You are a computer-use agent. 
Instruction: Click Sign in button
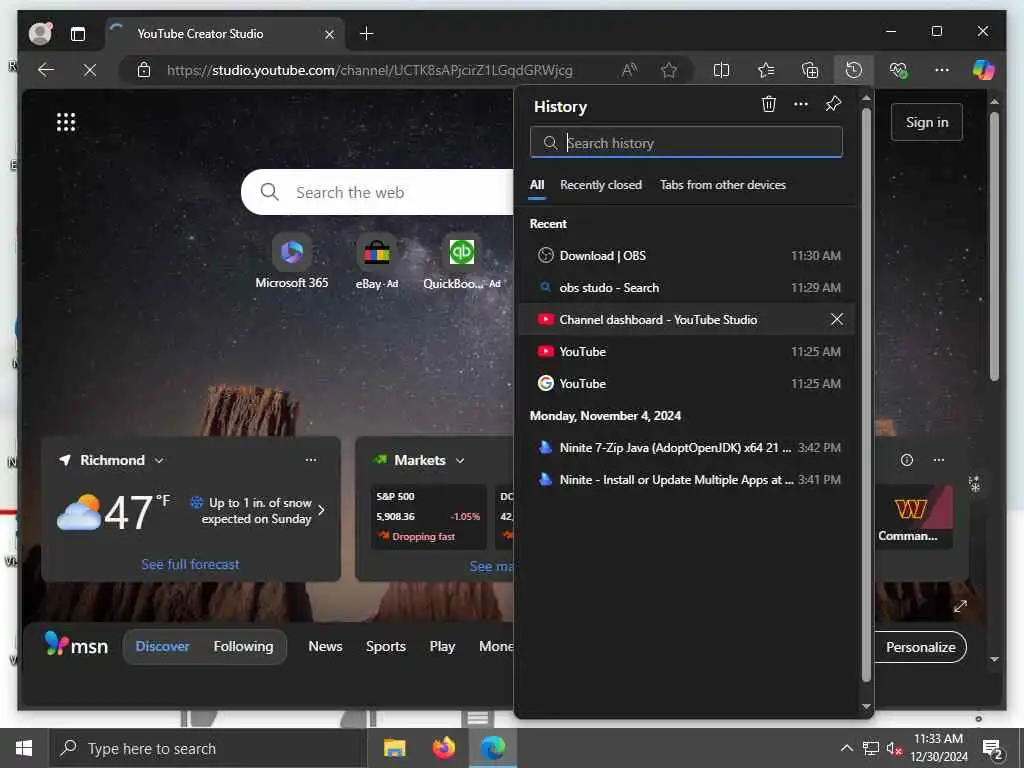927,122
